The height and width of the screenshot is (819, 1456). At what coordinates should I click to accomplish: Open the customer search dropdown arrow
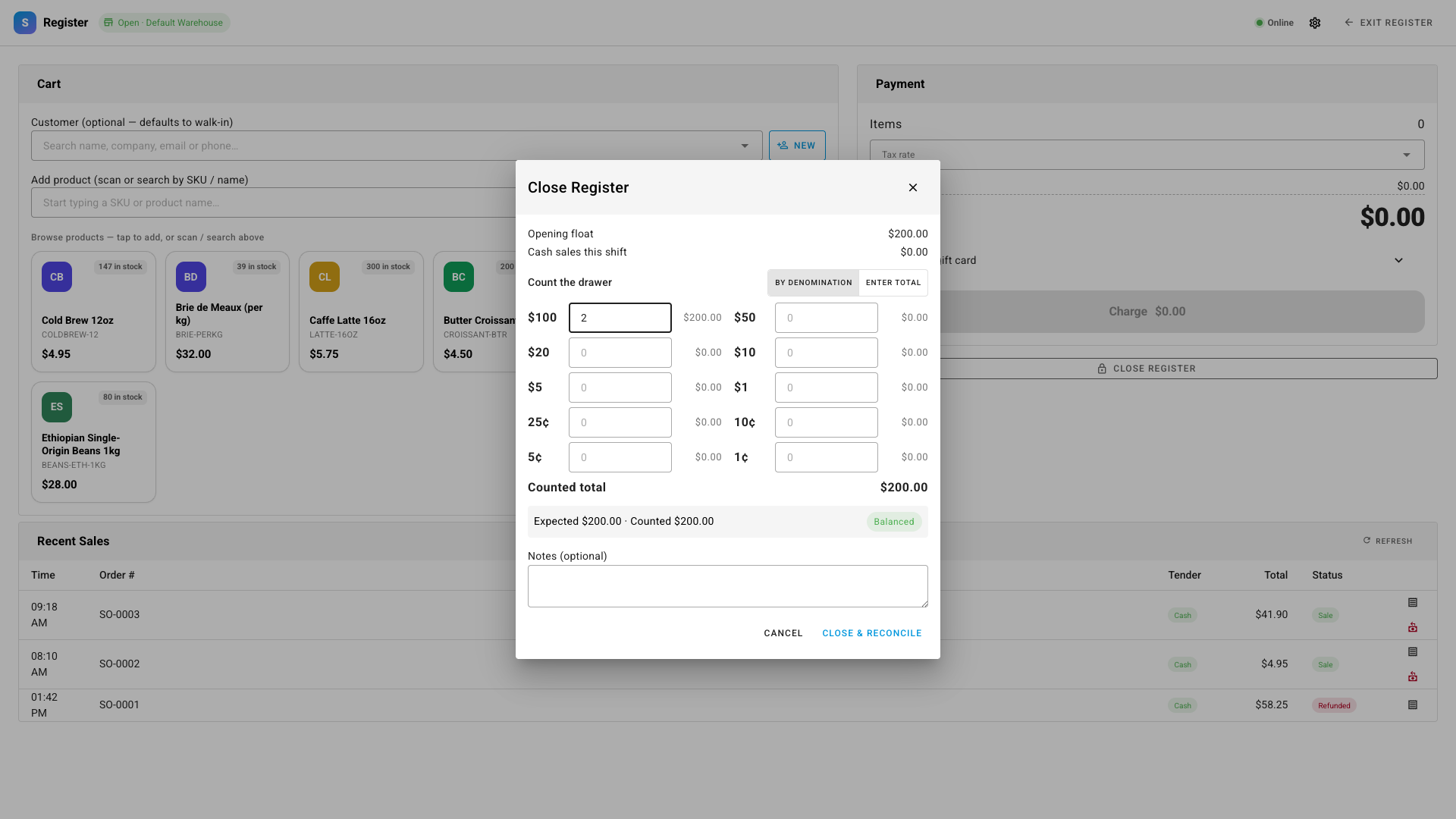point(745,146)
